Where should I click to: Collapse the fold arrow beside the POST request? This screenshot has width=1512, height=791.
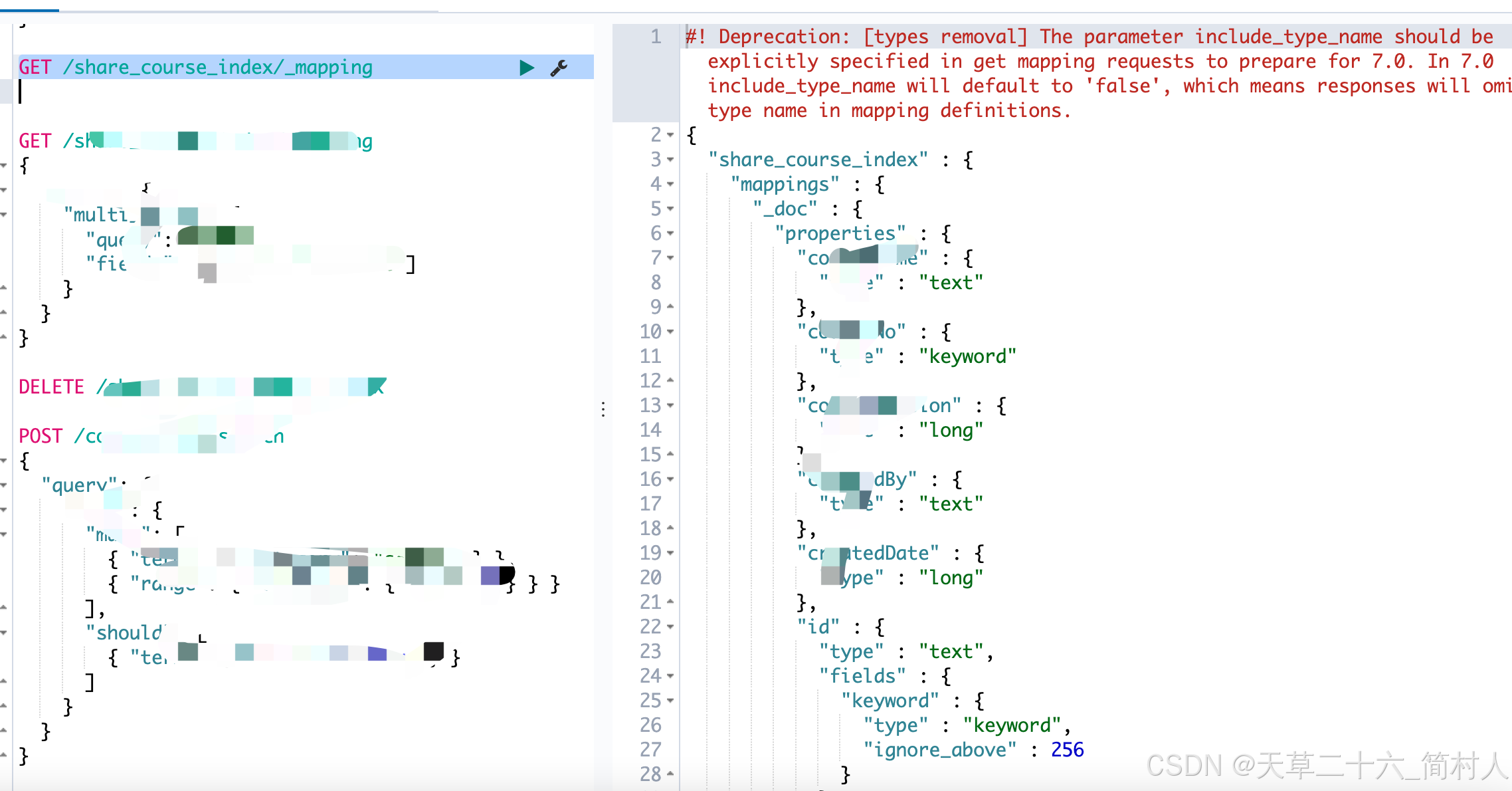(5, 459)
